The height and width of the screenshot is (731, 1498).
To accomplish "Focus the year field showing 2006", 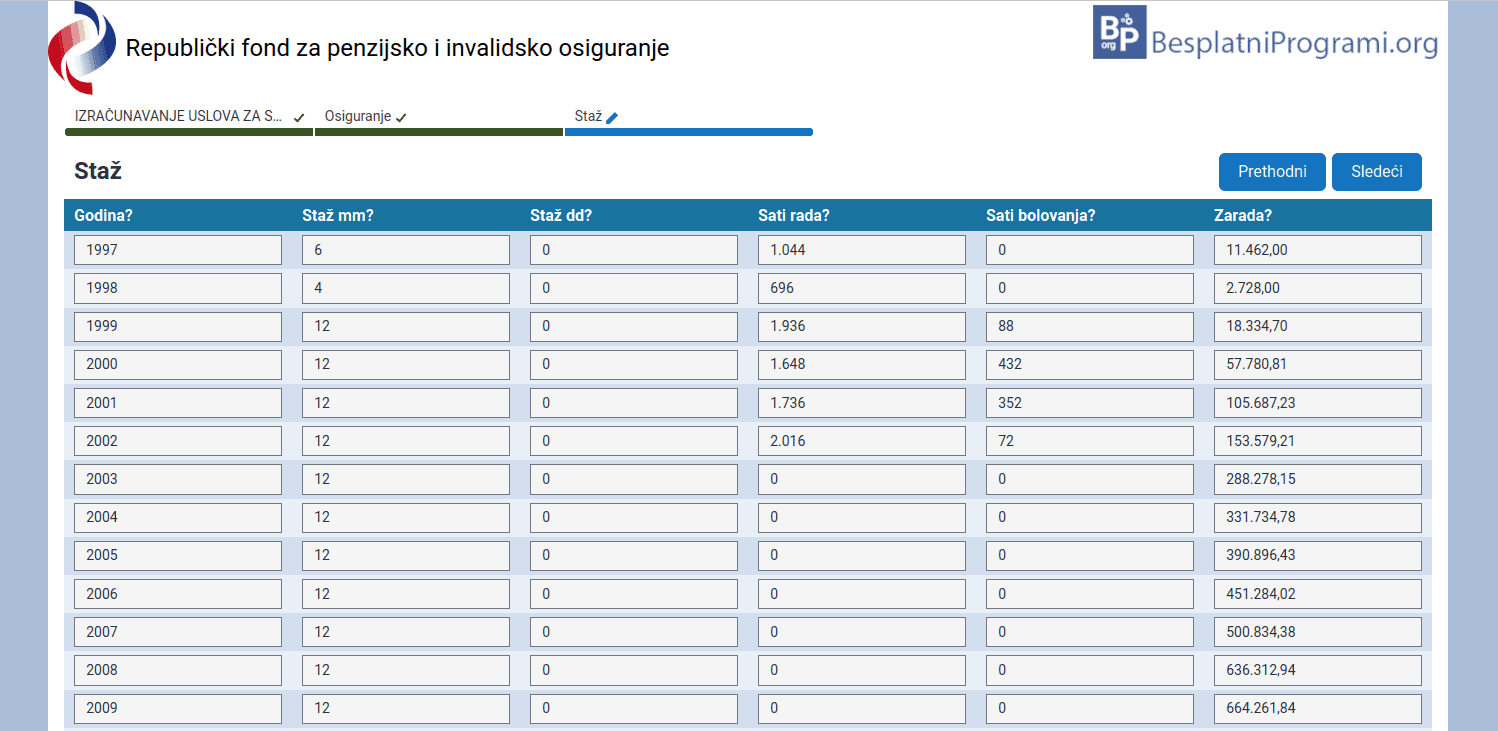I will click(x=178, y=594).
